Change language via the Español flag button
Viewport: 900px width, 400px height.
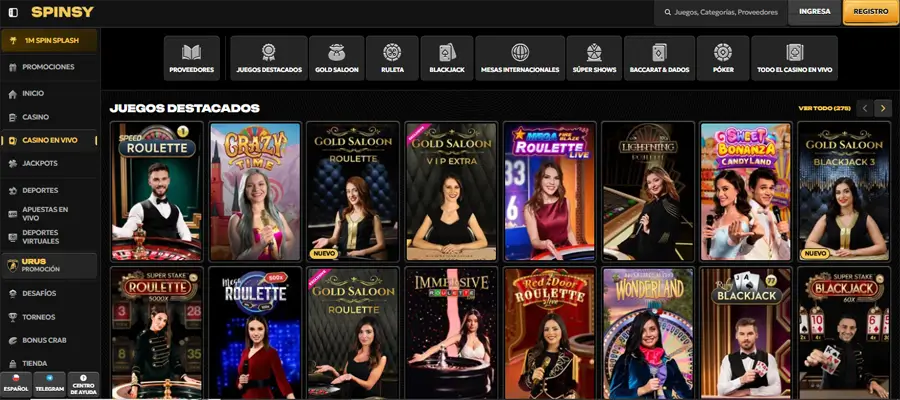tap(15, 385)
